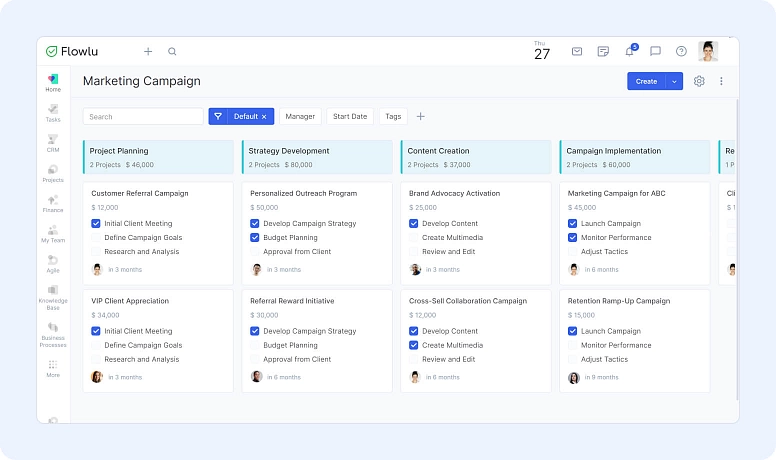Open the three-dot more options menu
Viewport: 776px width, 460px height.
coord(721,81)
